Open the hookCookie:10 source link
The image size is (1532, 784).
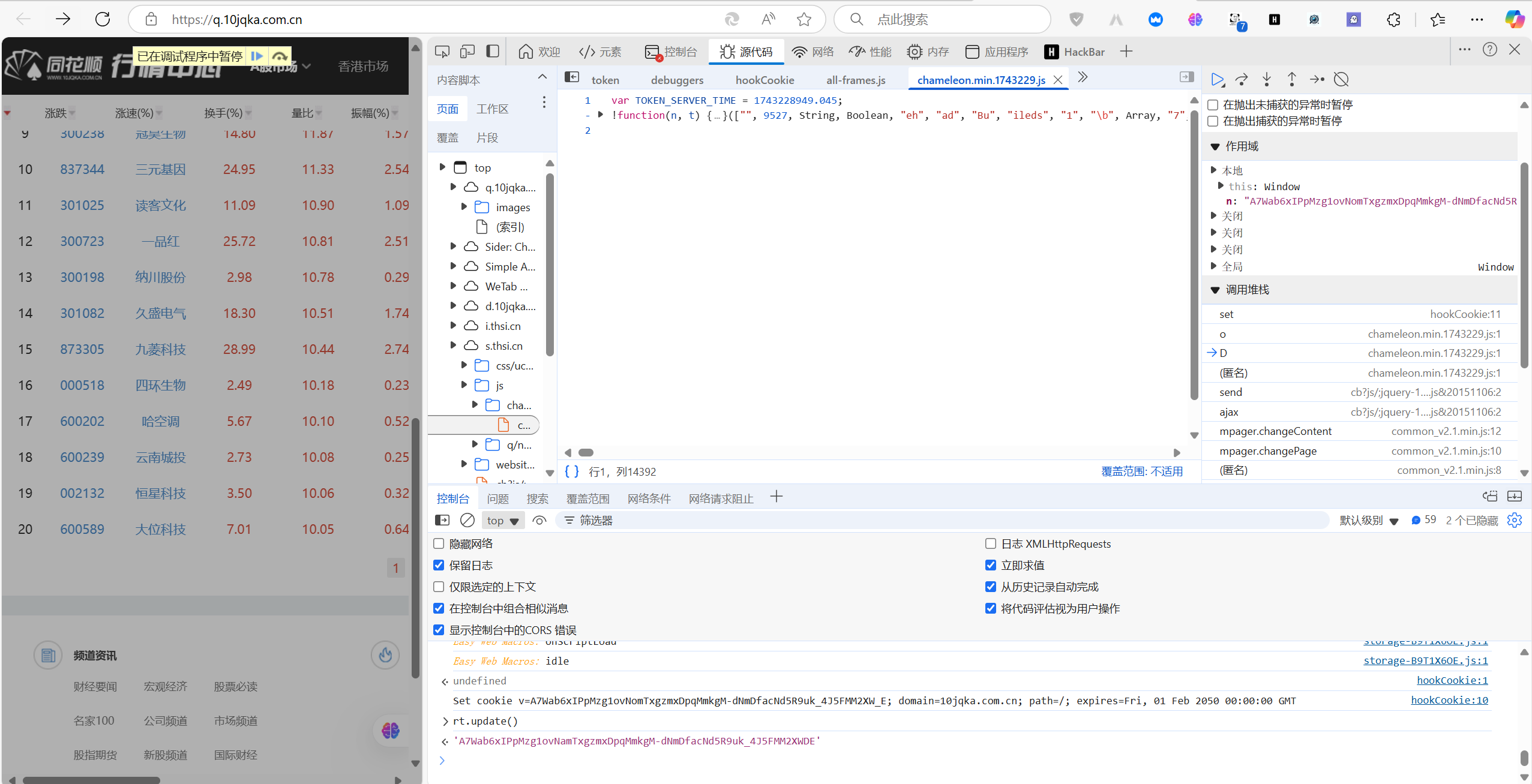[1449, 700]
